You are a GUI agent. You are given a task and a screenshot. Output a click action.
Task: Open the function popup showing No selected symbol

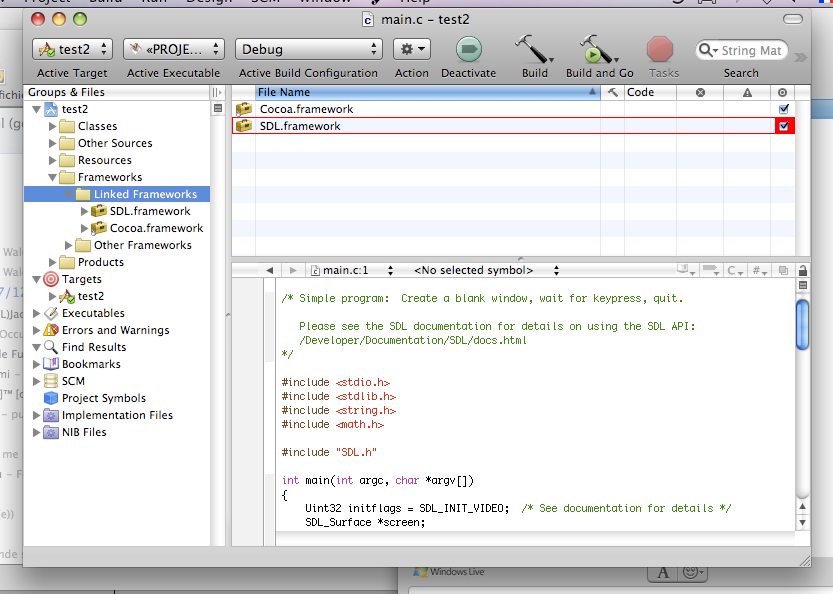[x=475, y=268]
